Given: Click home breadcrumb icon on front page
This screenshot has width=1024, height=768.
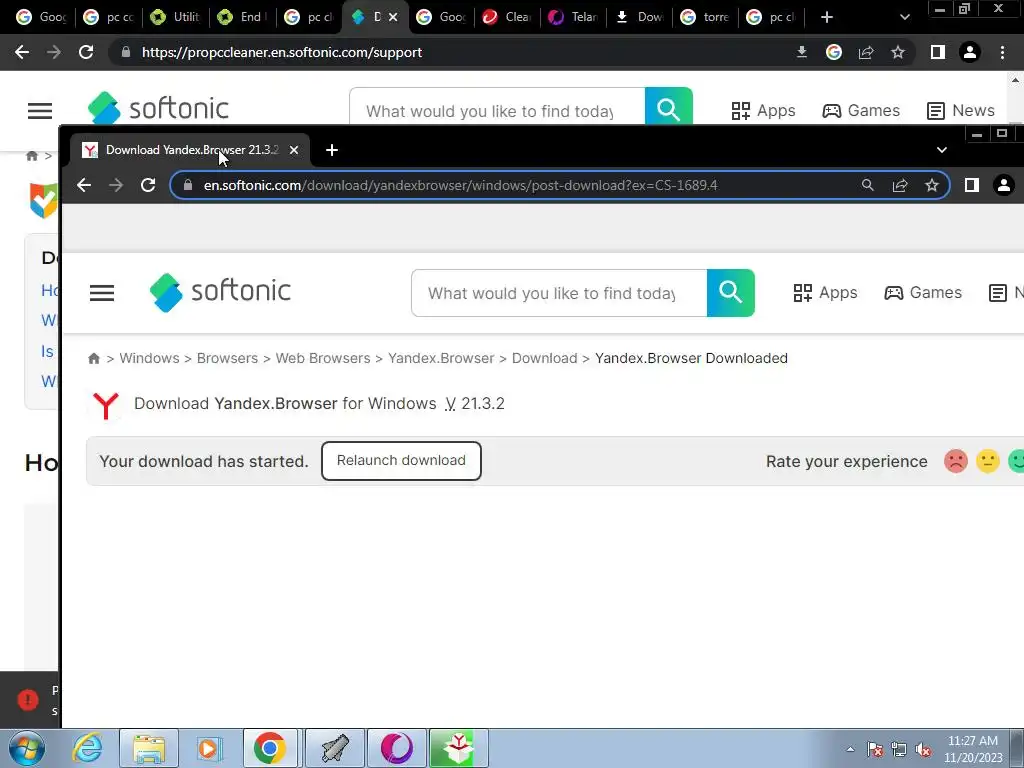Looking at the screenshot, I should coord(94,359).
